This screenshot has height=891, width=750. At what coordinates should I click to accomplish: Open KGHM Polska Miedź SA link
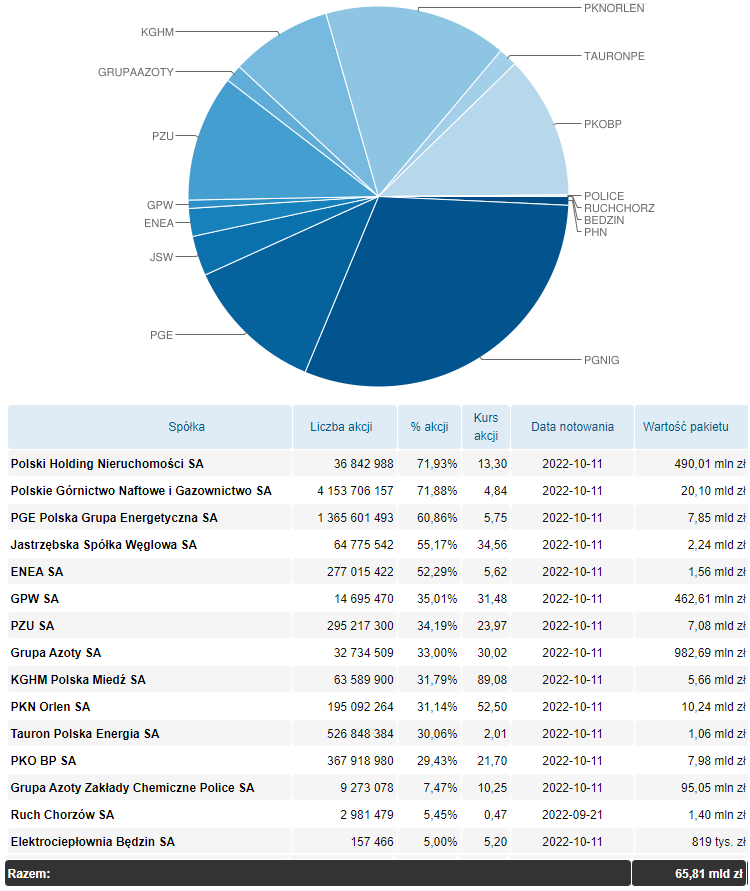pos(78,680)
